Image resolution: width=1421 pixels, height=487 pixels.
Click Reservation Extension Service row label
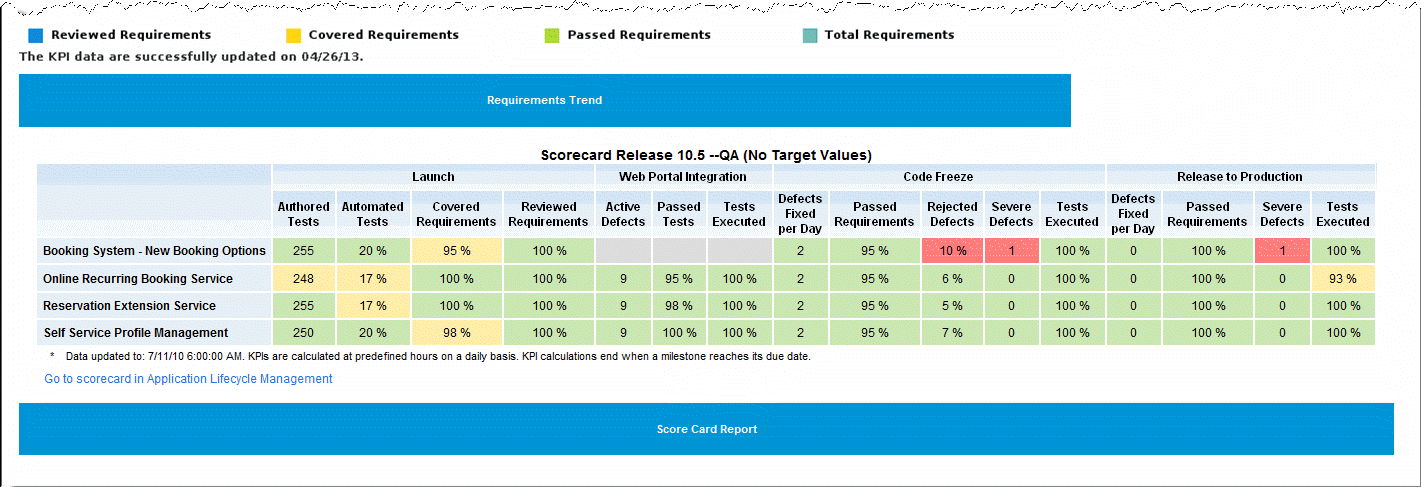(x=129, y=306)
